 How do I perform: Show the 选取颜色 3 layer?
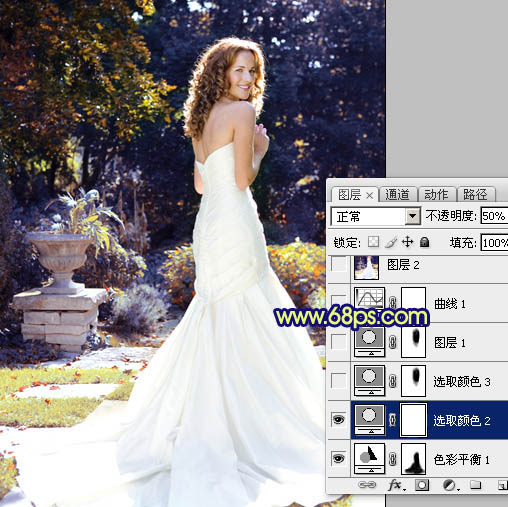pos(338,380)
